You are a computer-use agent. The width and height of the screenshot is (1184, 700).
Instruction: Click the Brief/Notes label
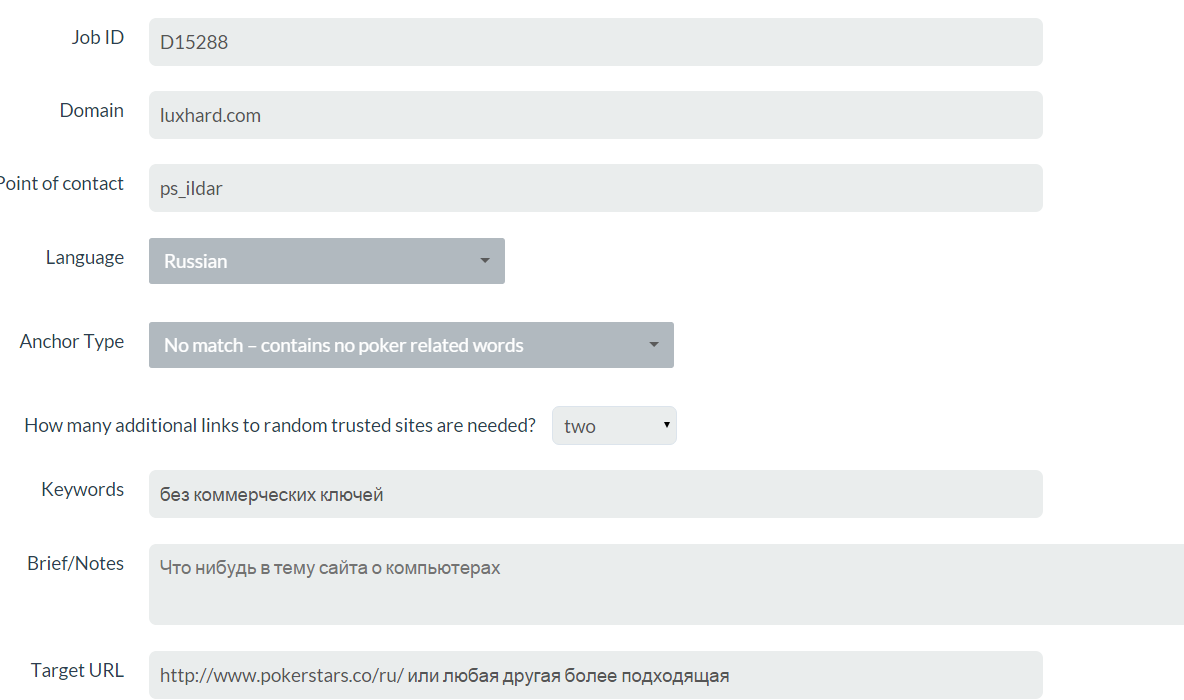click(76, 563)
